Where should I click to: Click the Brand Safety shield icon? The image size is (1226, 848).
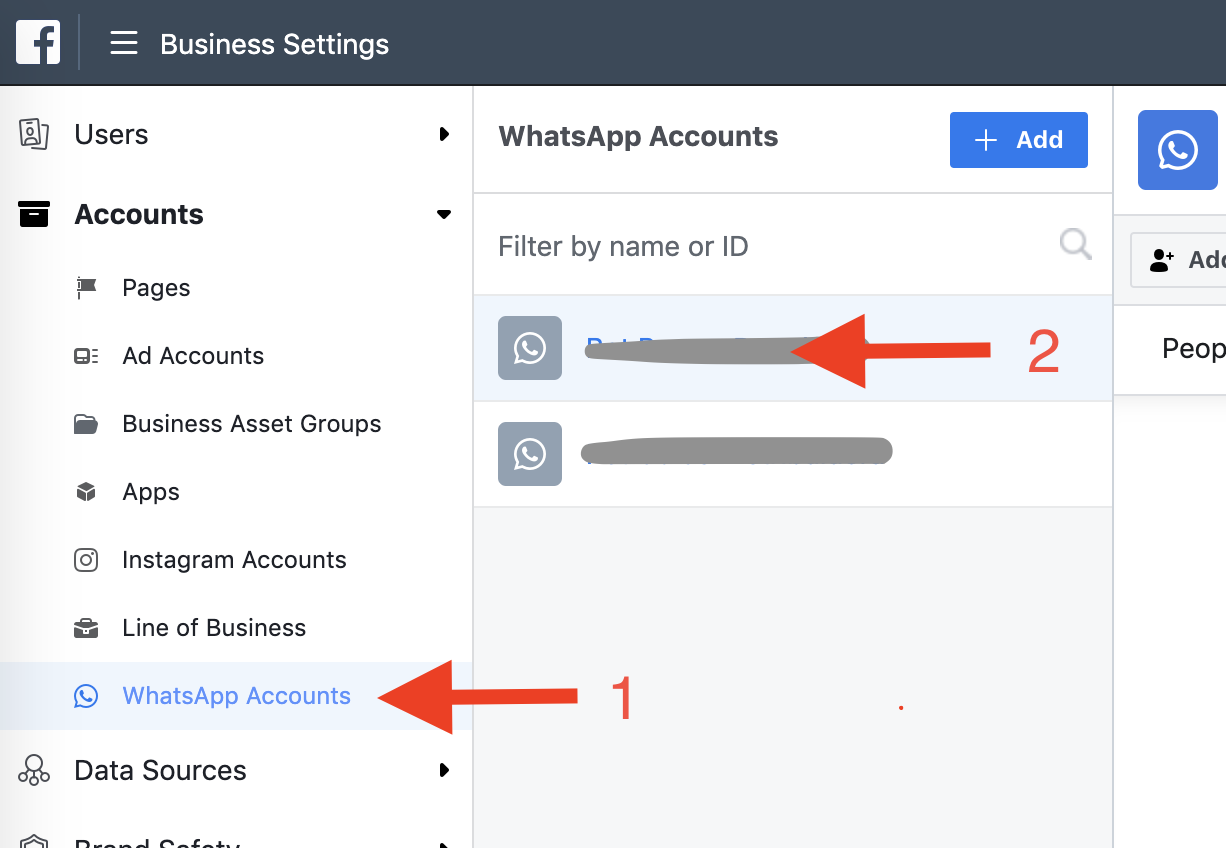[x=34, y=841]
